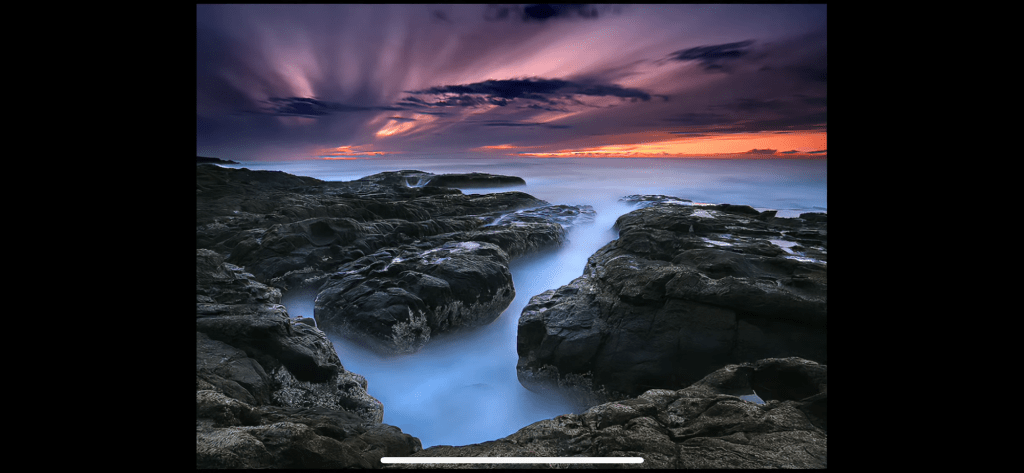Click the dark cloud at top center
This screenshot has height=473, width=1024.
(555, 12)
